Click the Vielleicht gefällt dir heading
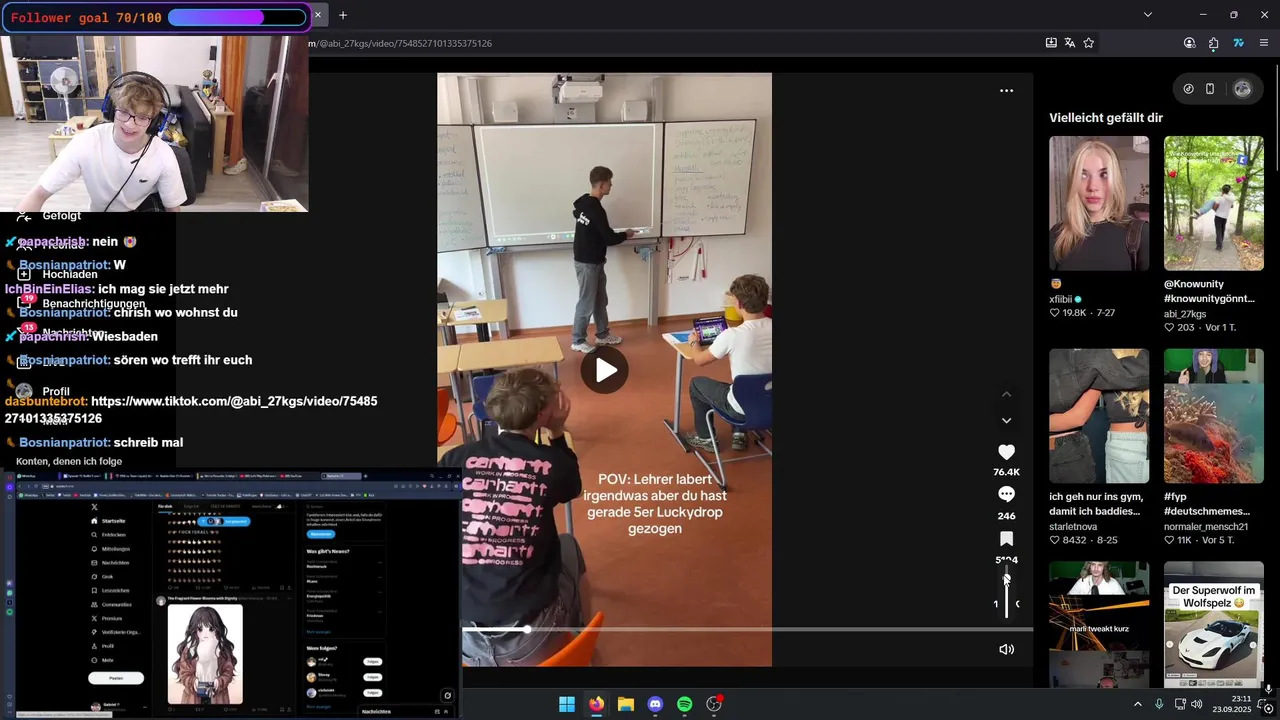Image resolution: width=1280 pixels, height=720 pixels. click(x=1106, y=118)
